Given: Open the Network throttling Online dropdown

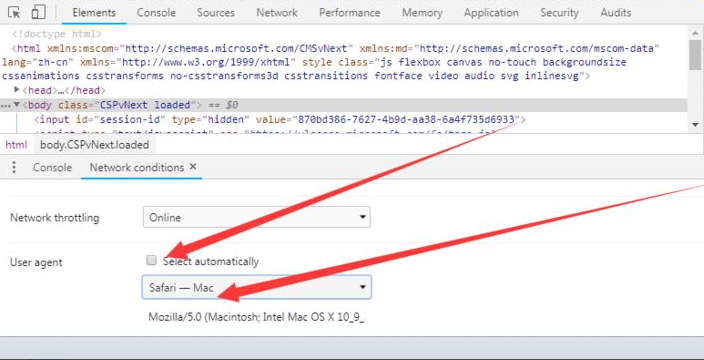Looking at the screenshot, I should [x=257, y=217].
